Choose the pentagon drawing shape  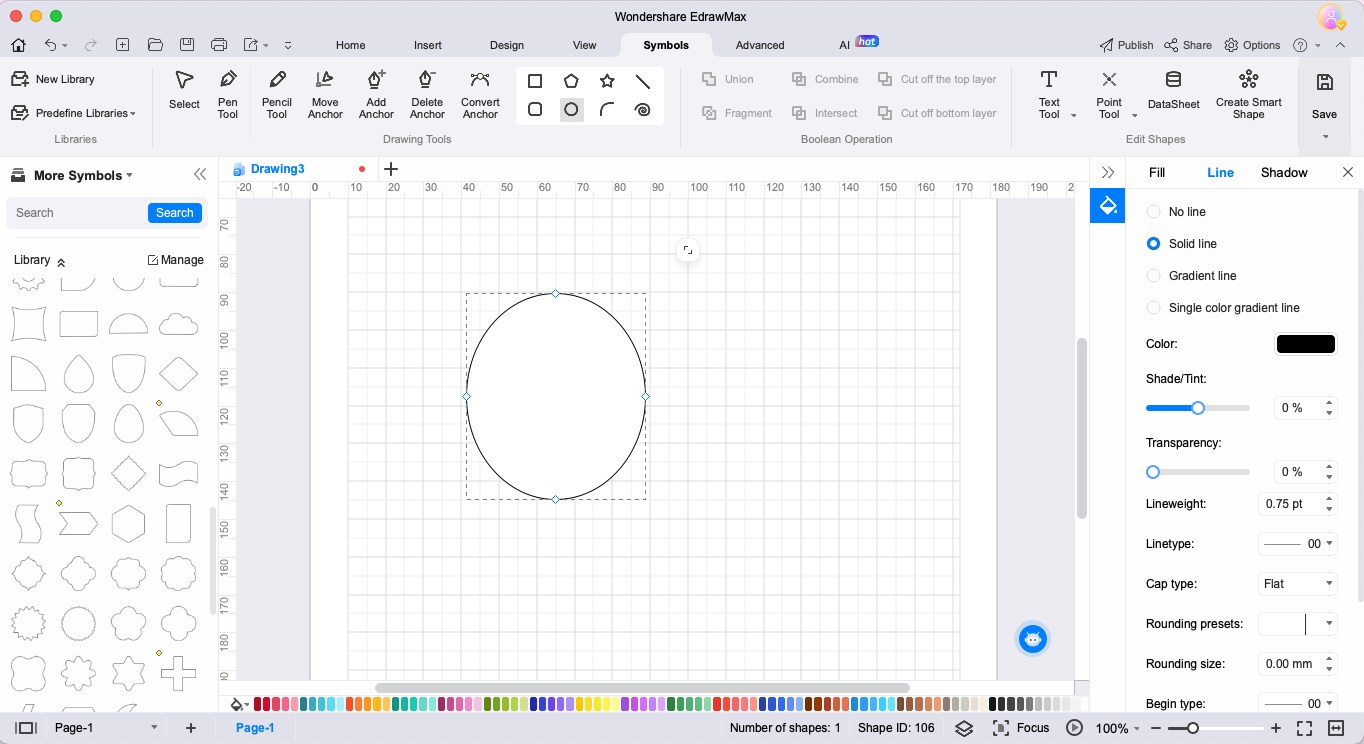tap(571, 81)
